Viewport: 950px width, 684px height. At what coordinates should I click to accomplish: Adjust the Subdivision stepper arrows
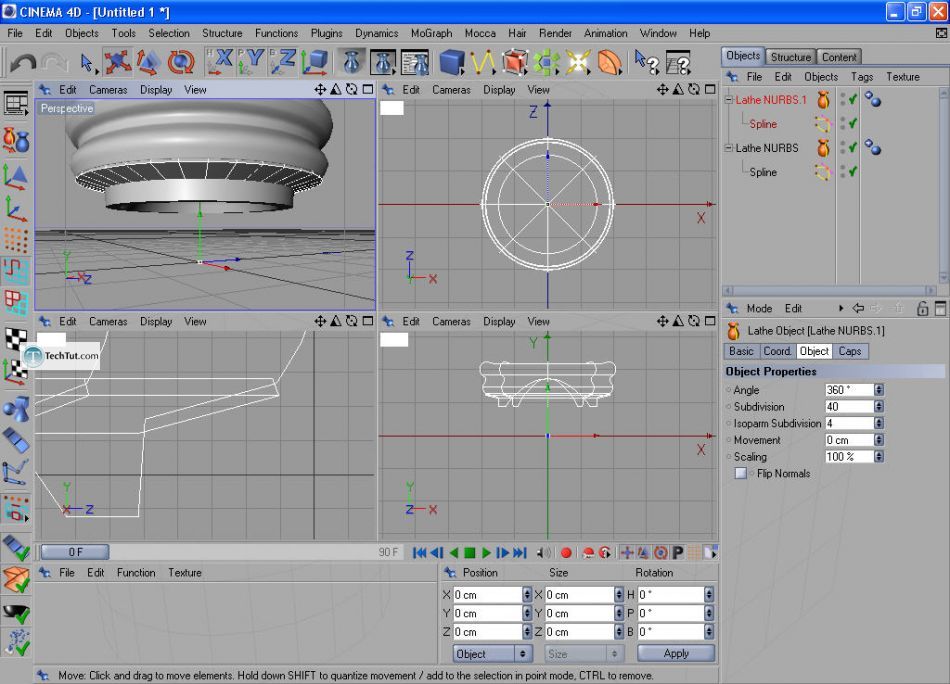tap(879, 407)
